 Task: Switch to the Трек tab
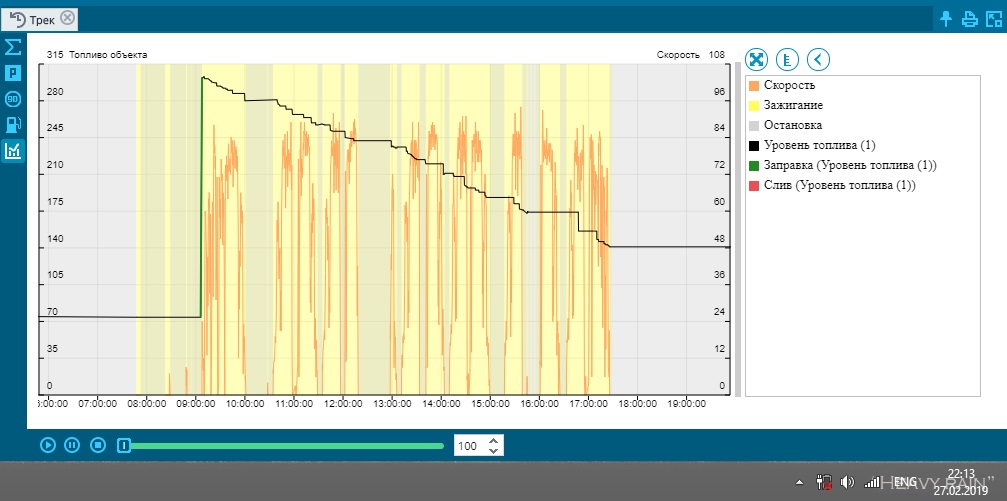pos(33,18)
